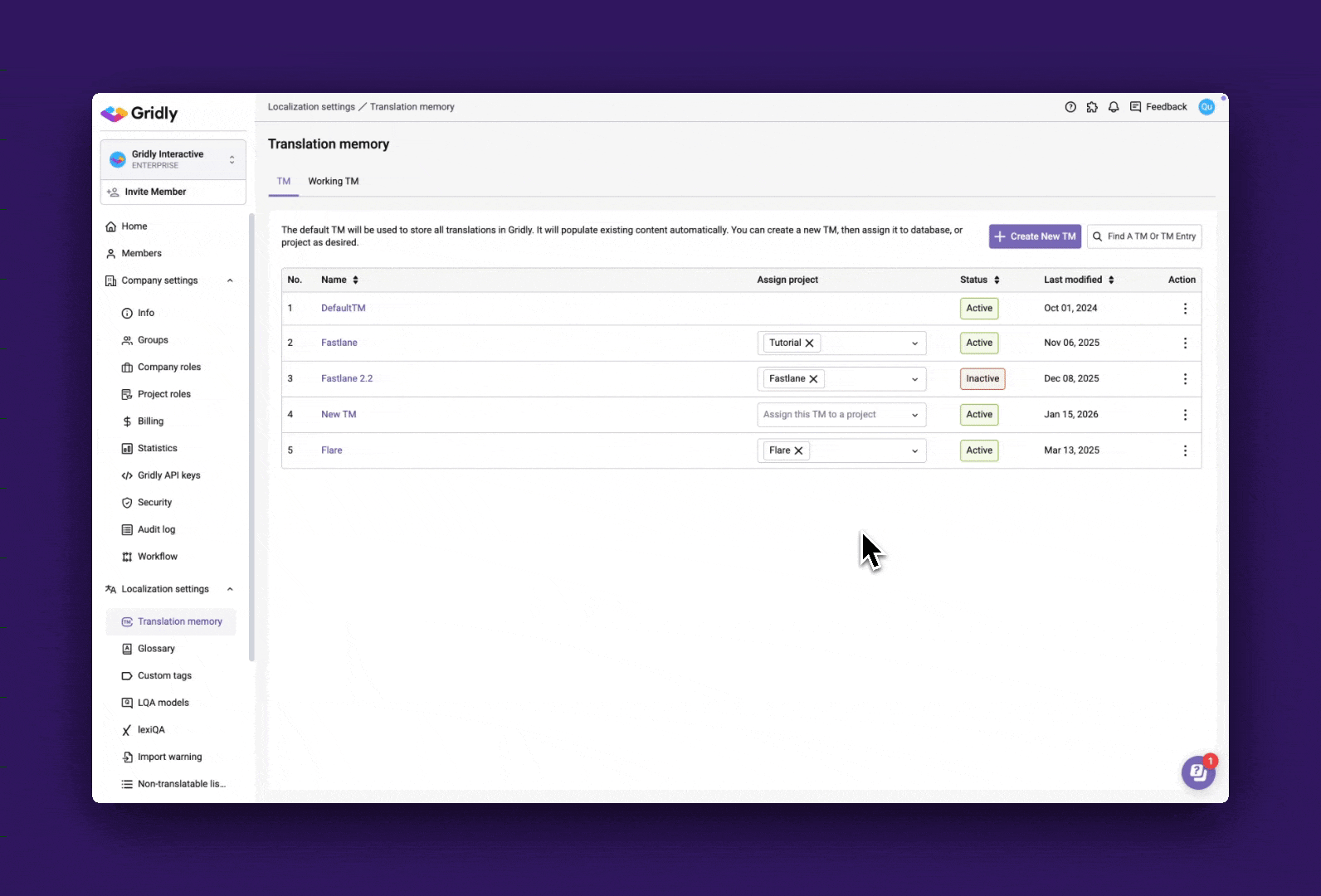The width and height of the screenshot is (1321, 896).
Task: Remove the Tutorial project tag
Action: 810,343
